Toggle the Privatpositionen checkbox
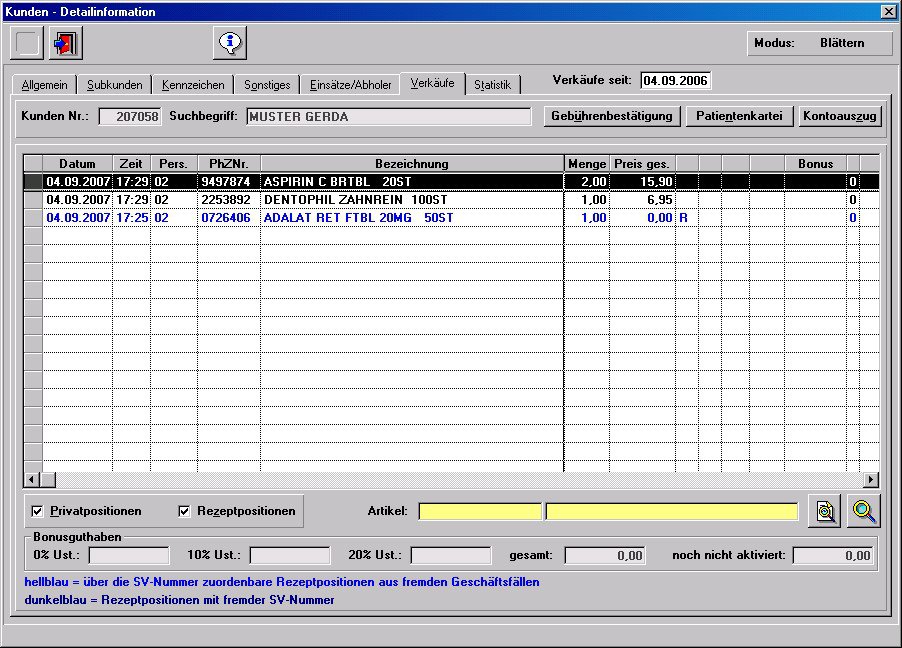This screenshot has height=648, width=902. (x=38, y=511)
